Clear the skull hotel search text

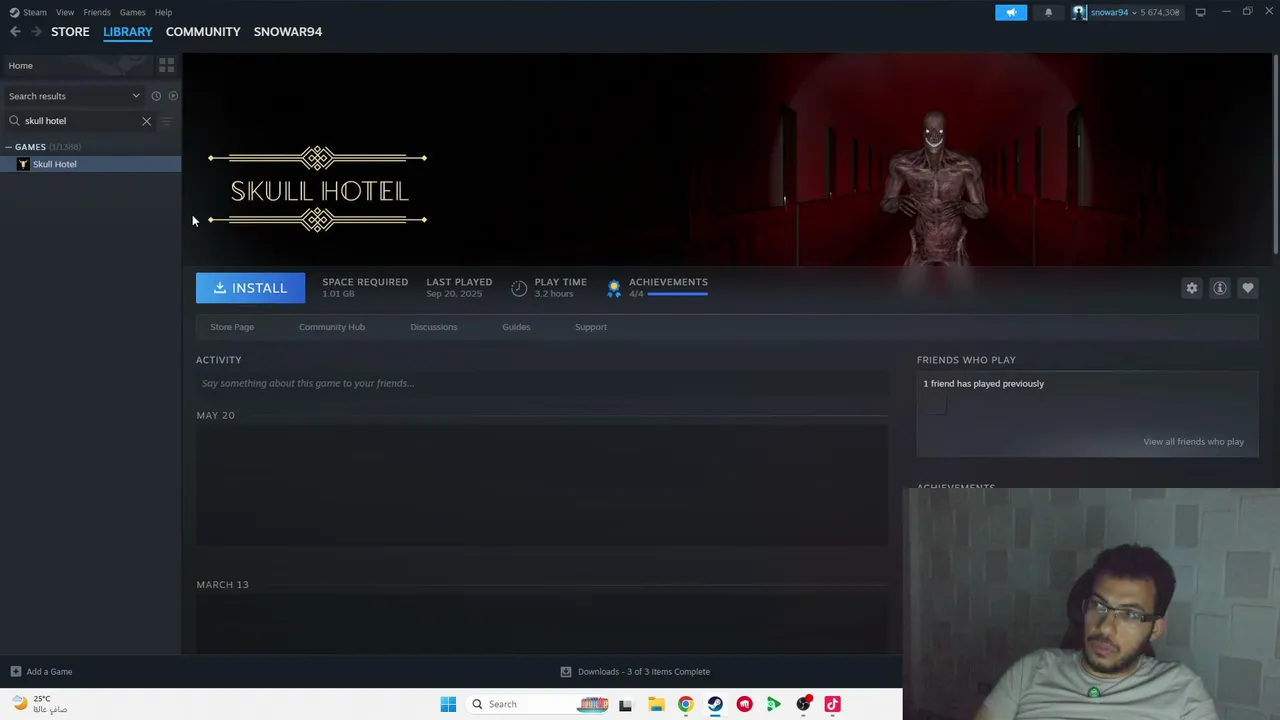(x=146, y=121)
